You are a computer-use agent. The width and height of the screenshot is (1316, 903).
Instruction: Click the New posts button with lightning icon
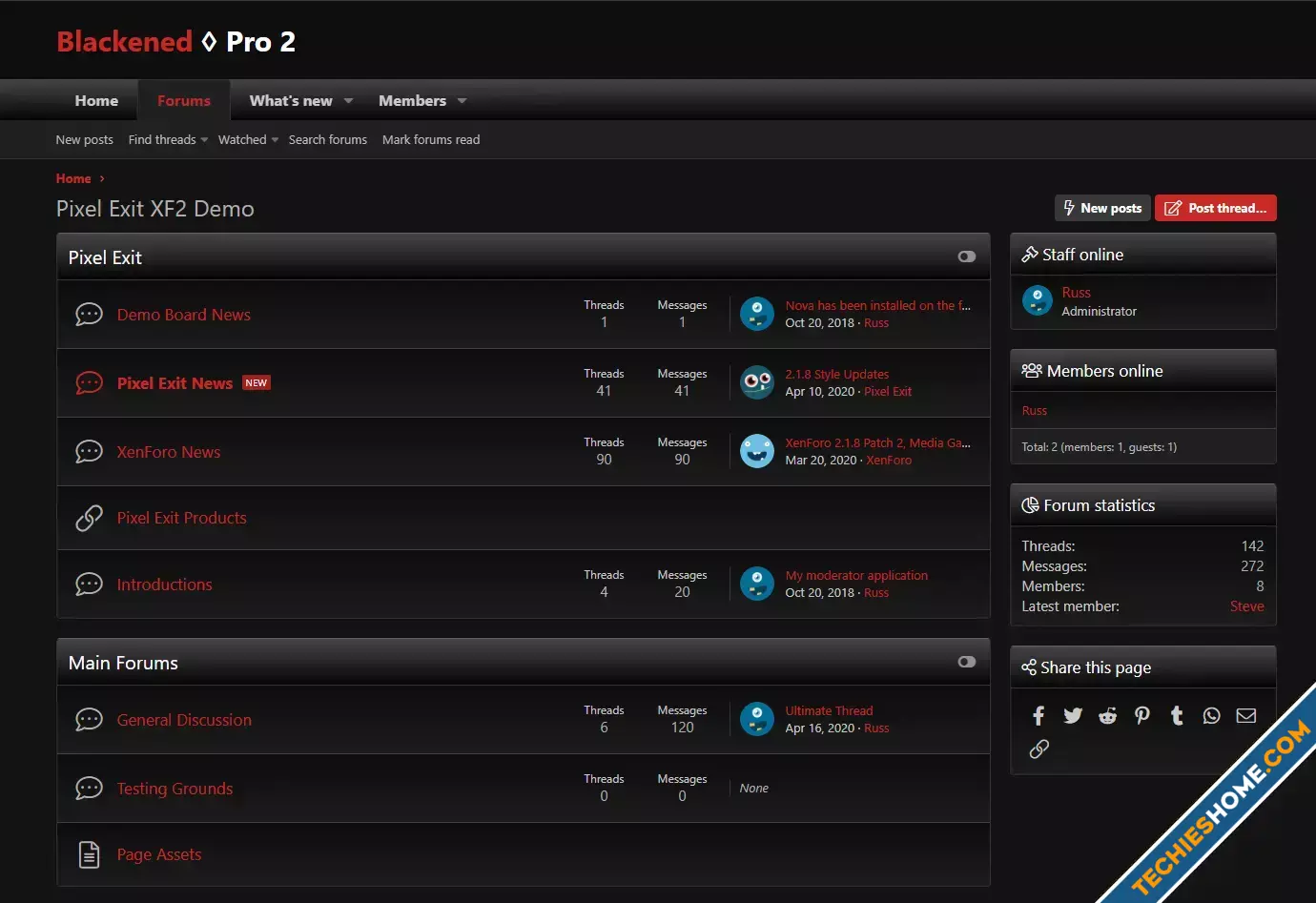1102,208
